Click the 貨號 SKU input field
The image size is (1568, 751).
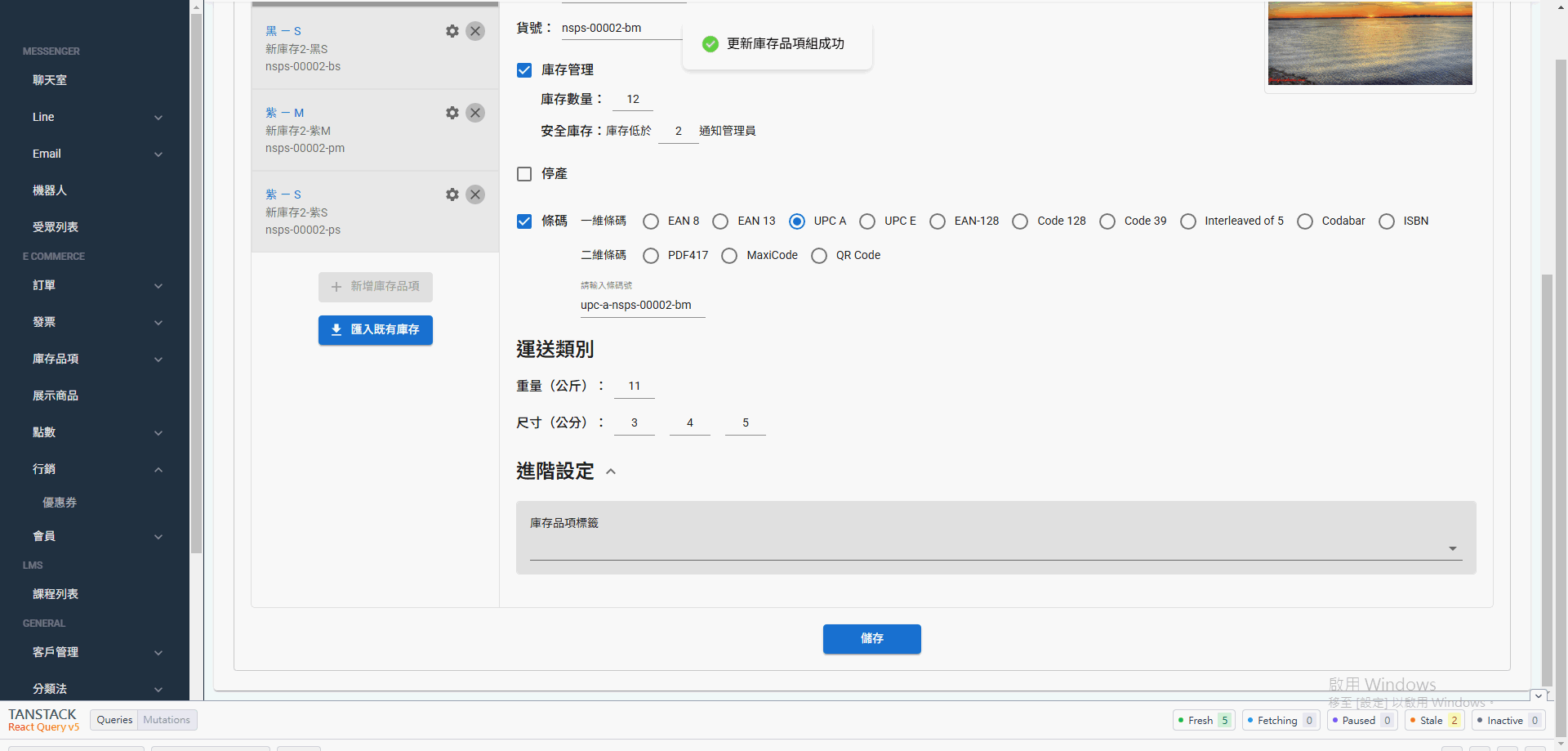622,28
